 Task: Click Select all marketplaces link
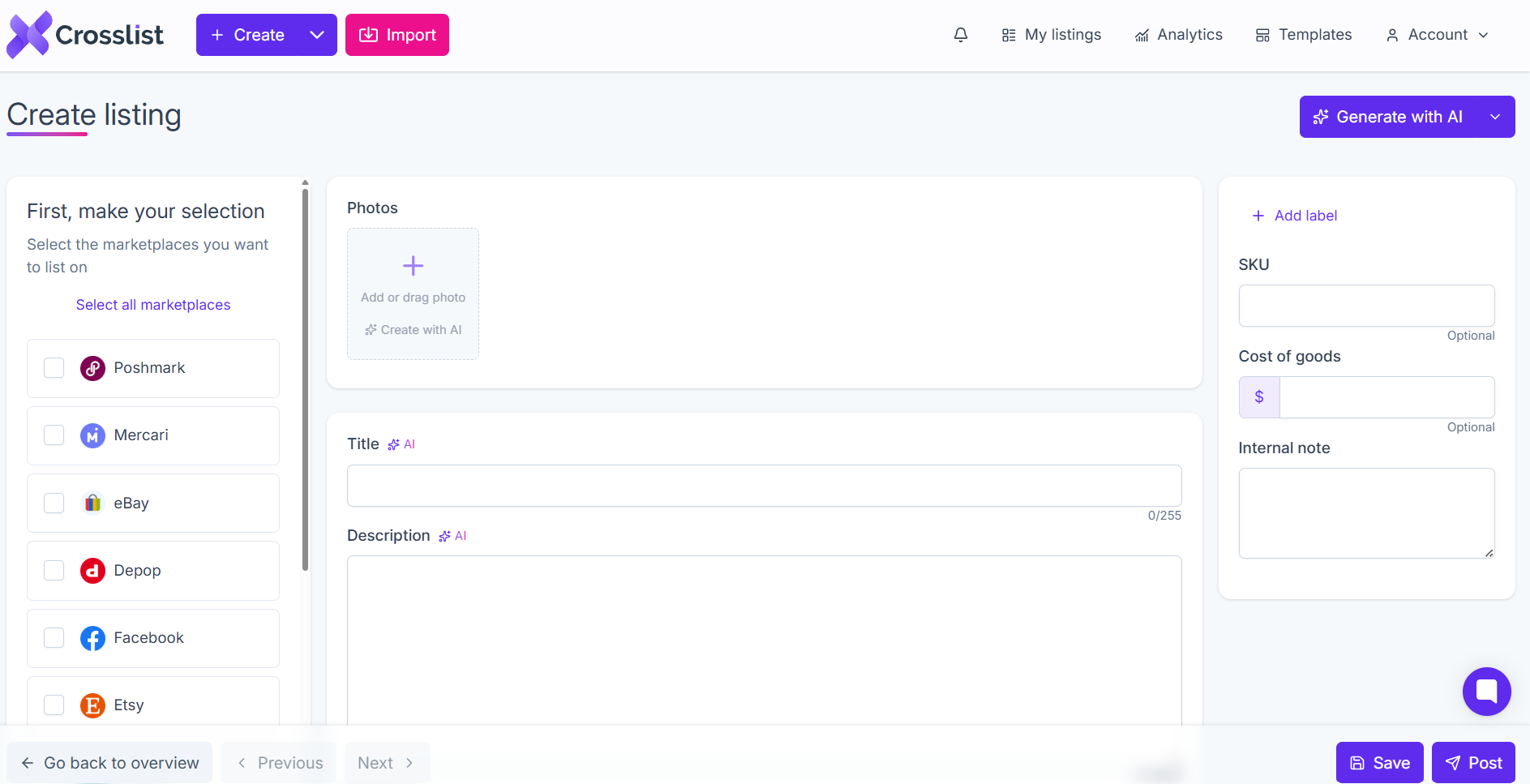click(153, 305)
